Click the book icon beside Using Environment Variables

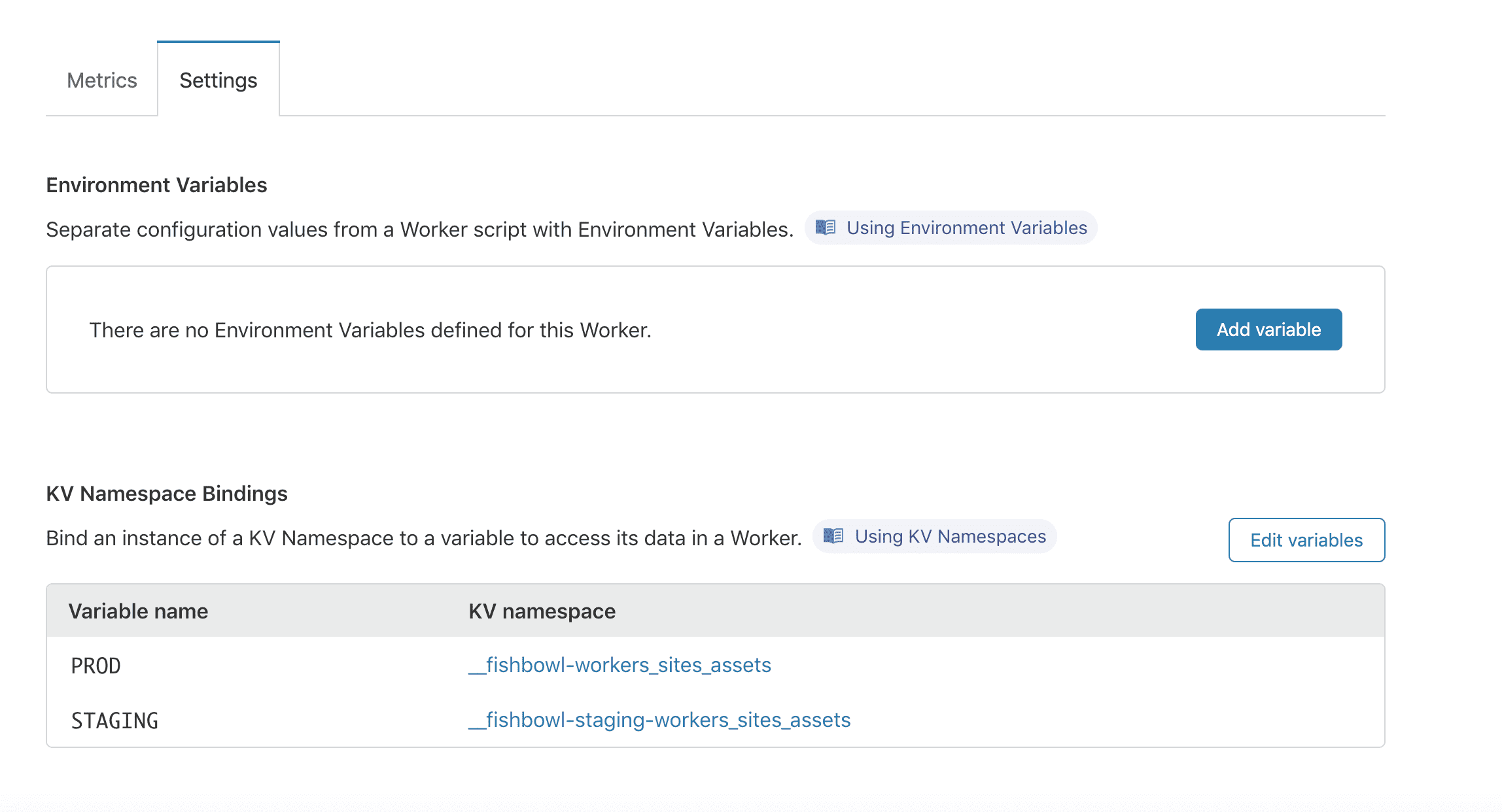click(x=826, y=228)
